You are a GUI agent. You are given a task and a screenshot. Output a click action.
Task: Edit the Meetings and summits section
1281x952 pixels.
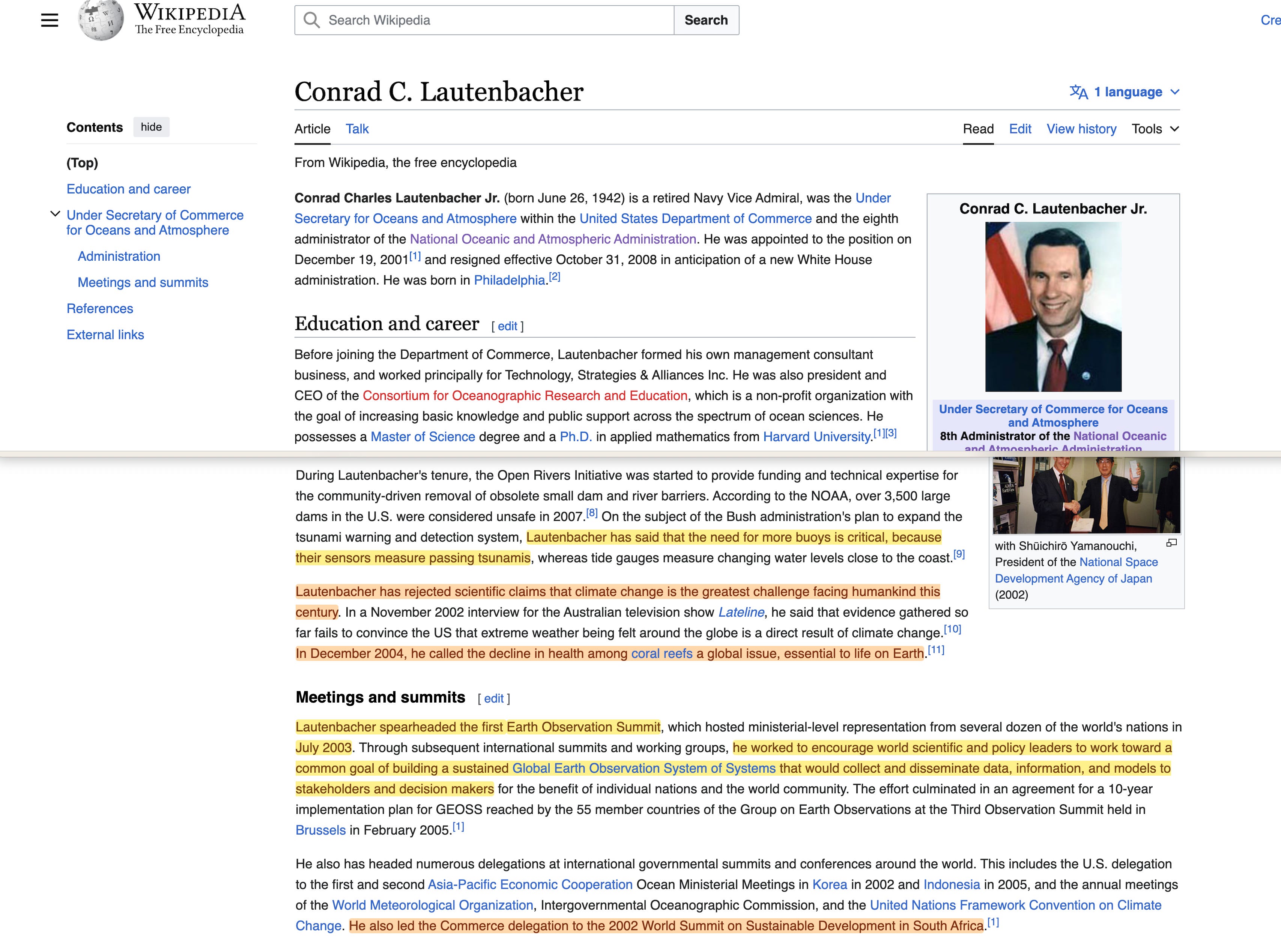tap(493, 698)
